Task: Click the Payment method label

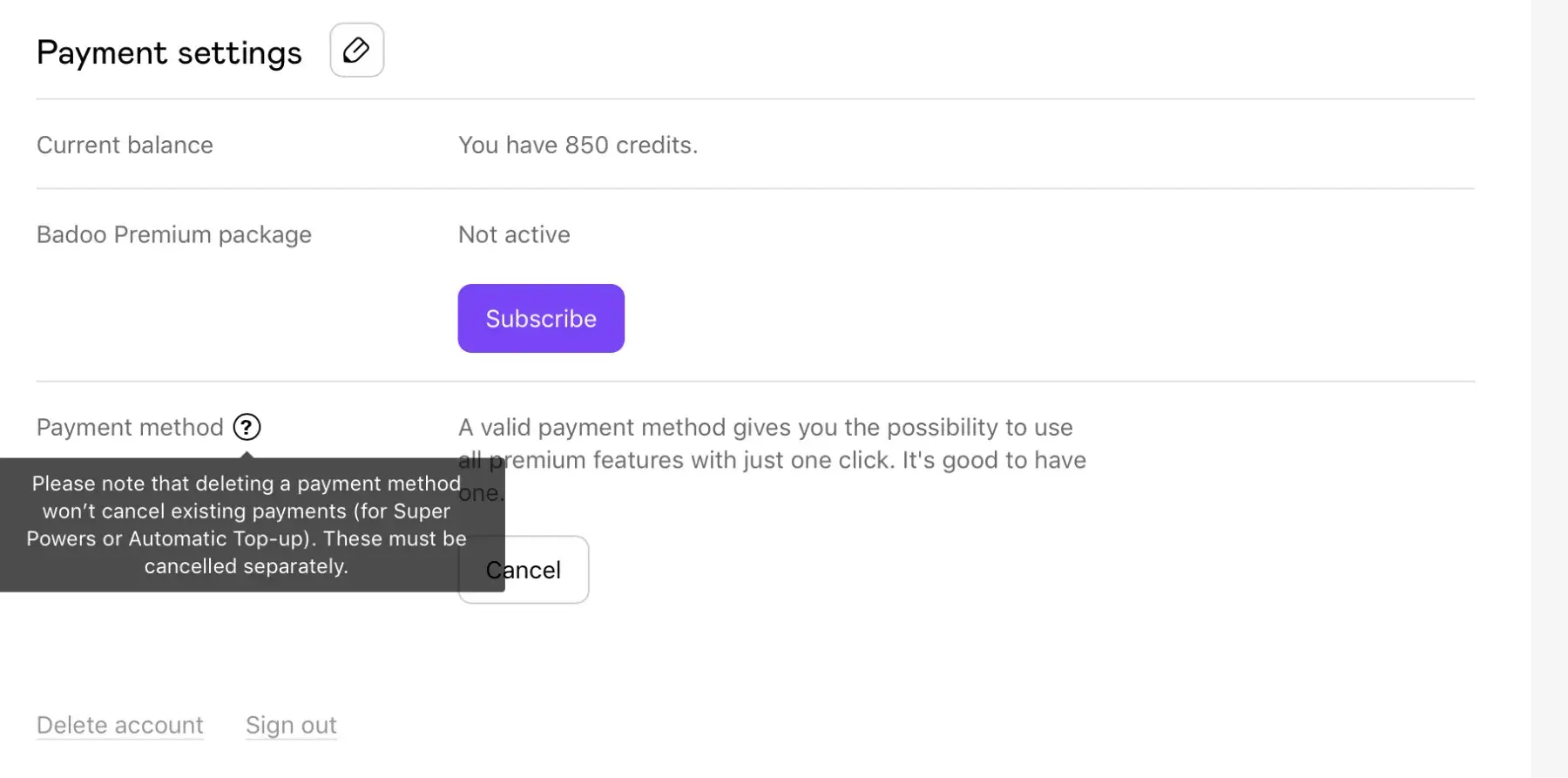Action: click(130, 427)
